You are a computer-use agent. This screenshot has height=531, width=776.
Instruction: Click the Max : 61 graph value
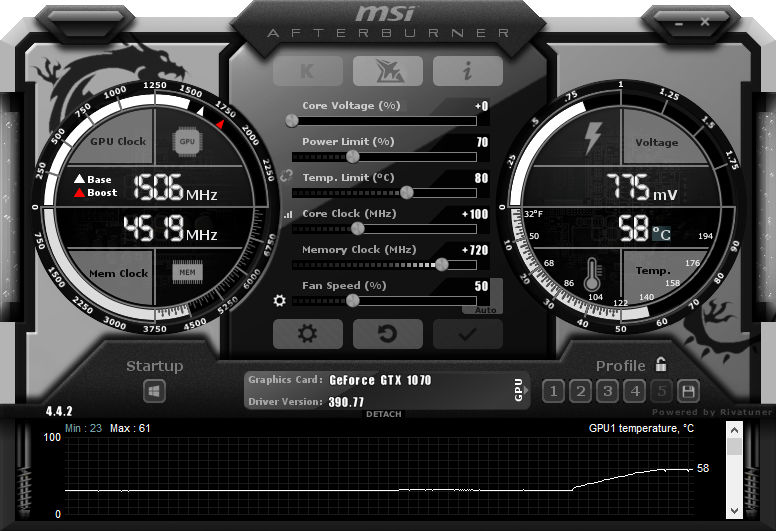[130, 428]
